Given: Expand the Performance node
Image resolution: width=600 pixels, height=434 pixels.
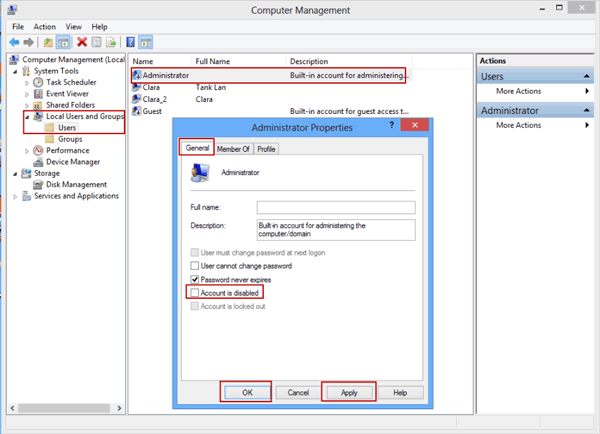Looking at the screenshot, I should pos(27,151).
